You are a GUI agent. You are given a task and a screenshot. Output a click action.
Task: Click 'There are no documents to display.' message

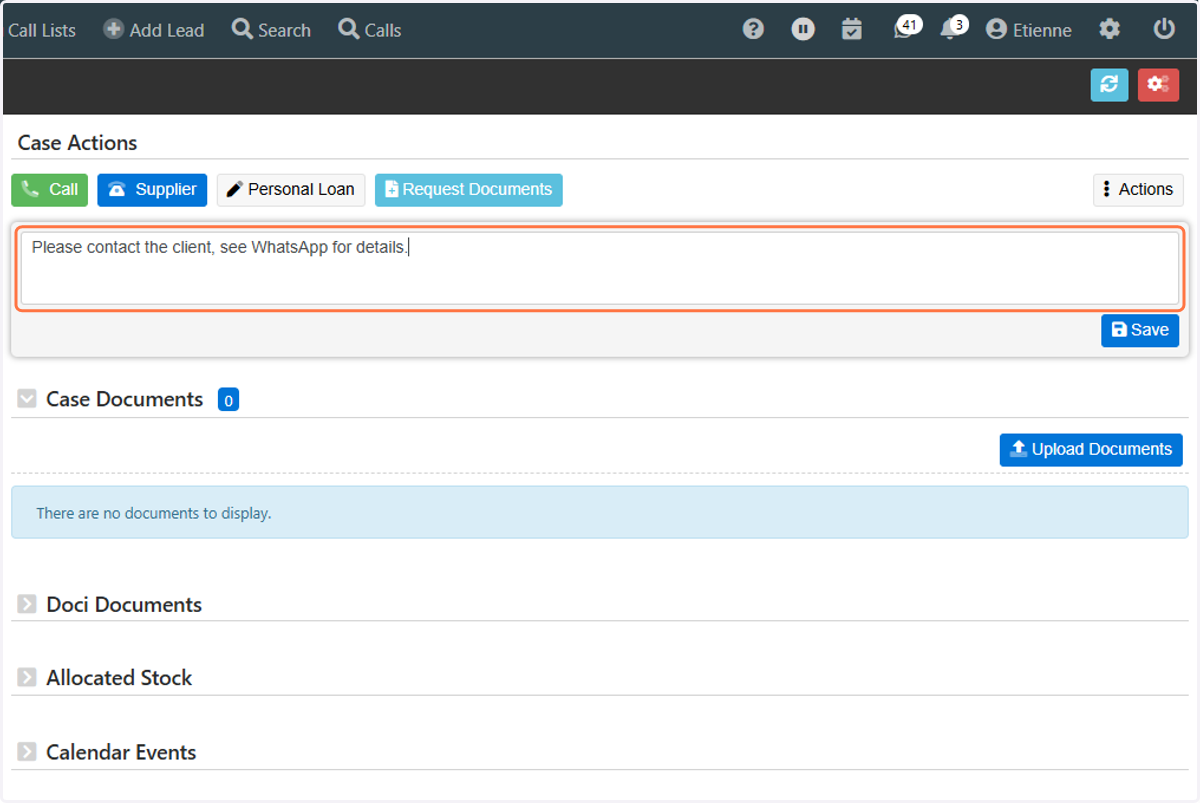pyautogui.click(x=154, y=513)
